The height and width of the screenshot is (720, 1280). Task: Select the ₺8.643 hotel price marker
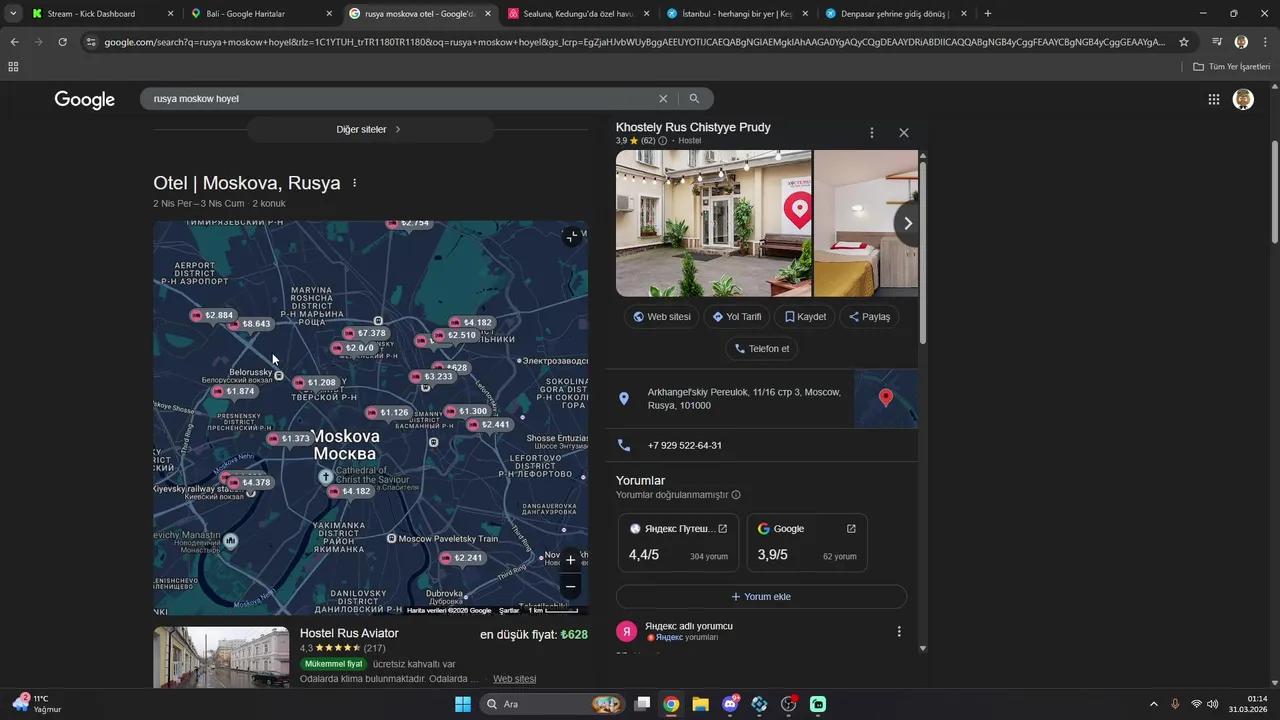point(250,324)
